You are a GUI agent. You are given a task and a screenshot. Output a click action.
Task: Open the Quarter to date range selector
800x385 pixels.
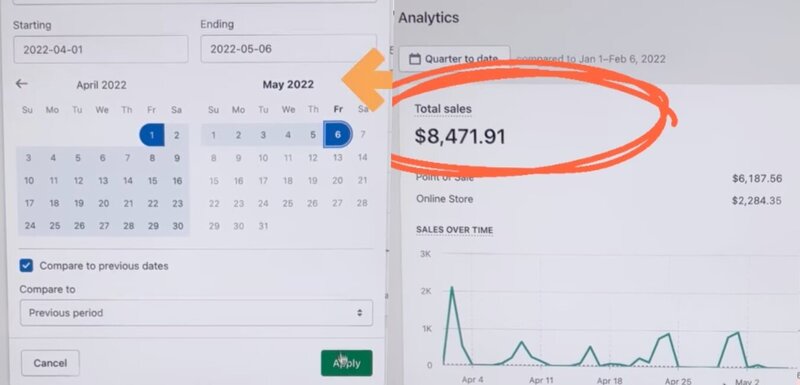pos(454,59)
